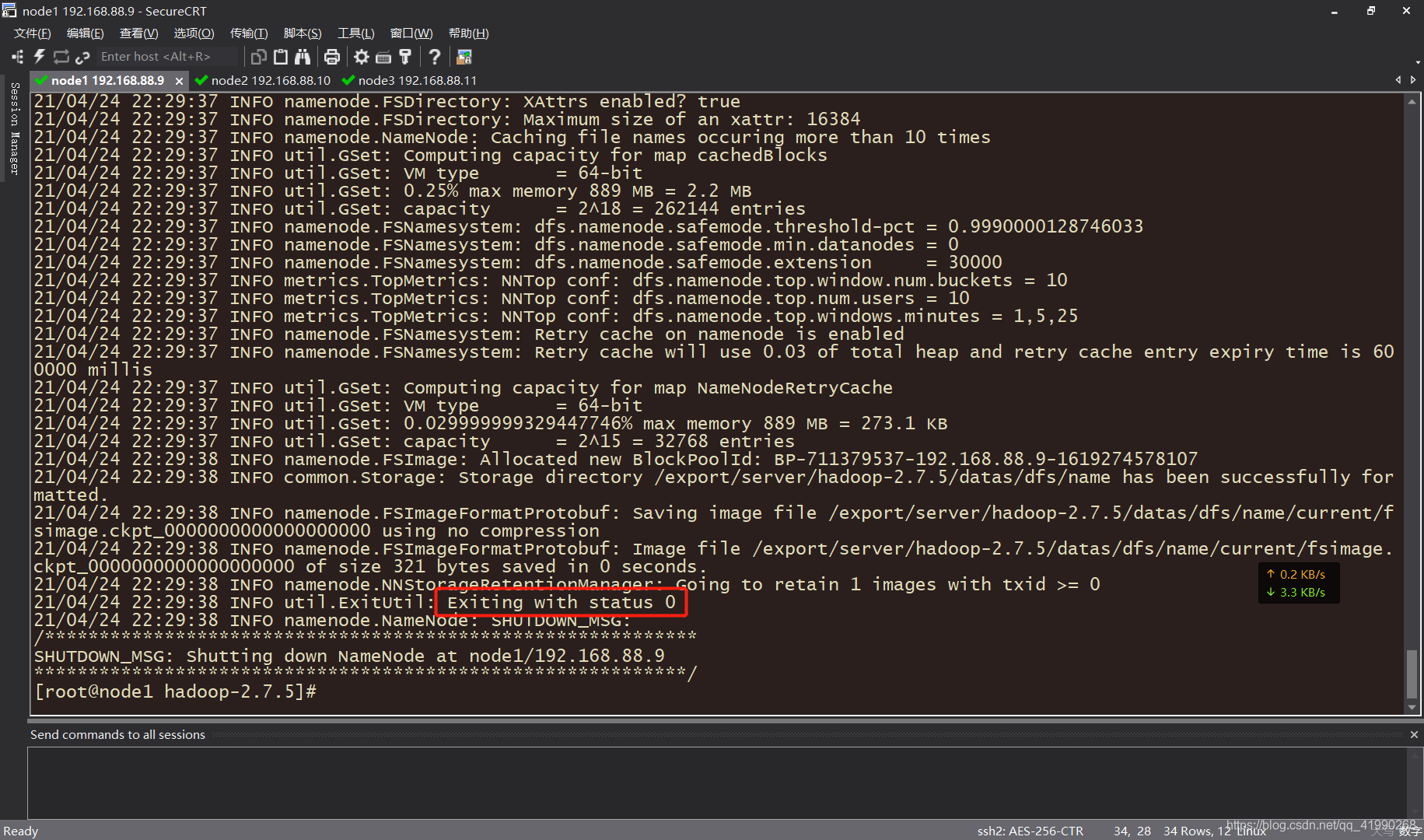Click the Help question mark icon
The height and width of the screenshot is (840, 1424).
click(x=435, y=57)
